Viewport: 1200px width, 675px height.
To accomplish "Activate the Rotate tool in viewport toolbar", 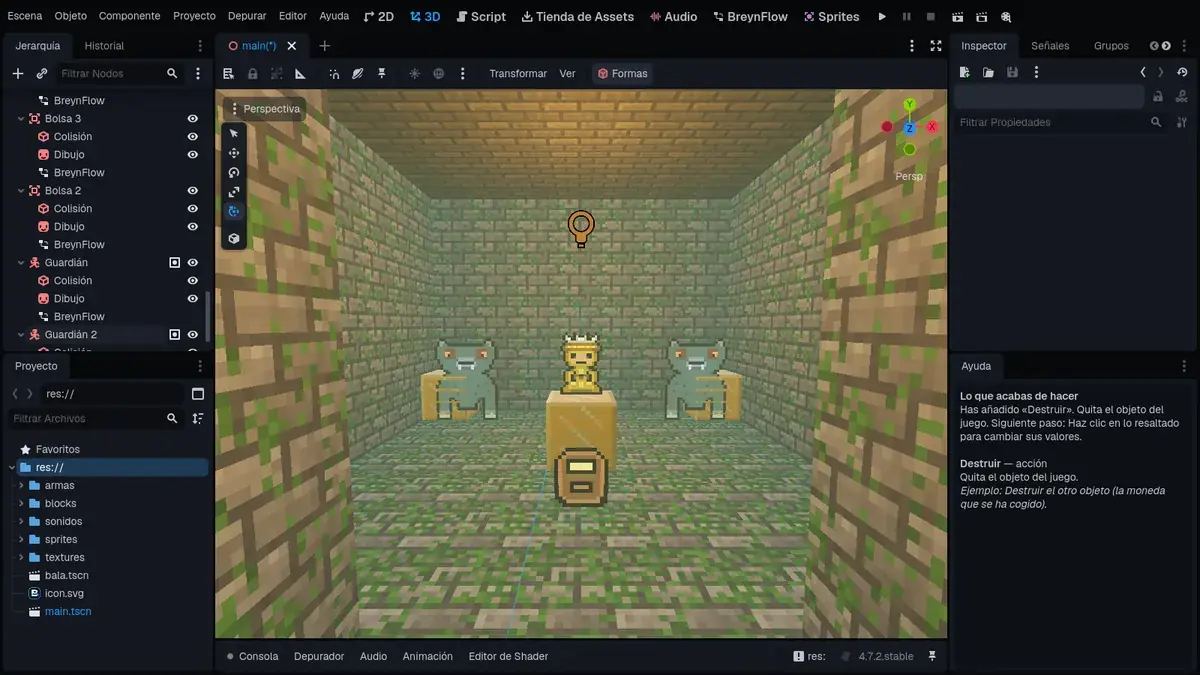I will click(x=234, y=172).
